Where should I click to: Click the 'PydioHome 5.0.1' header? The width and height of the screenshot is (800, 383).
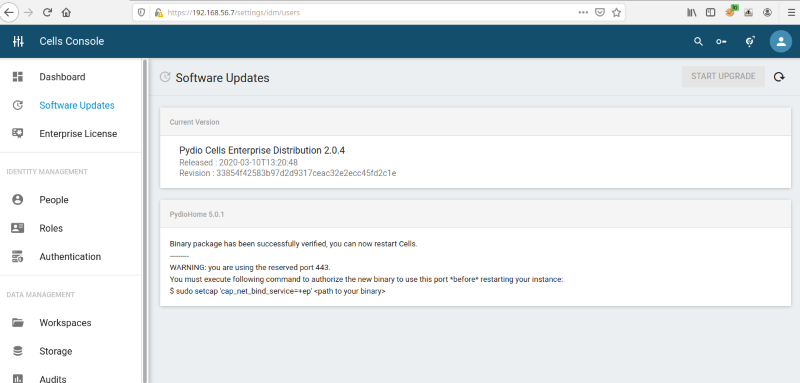197,215
